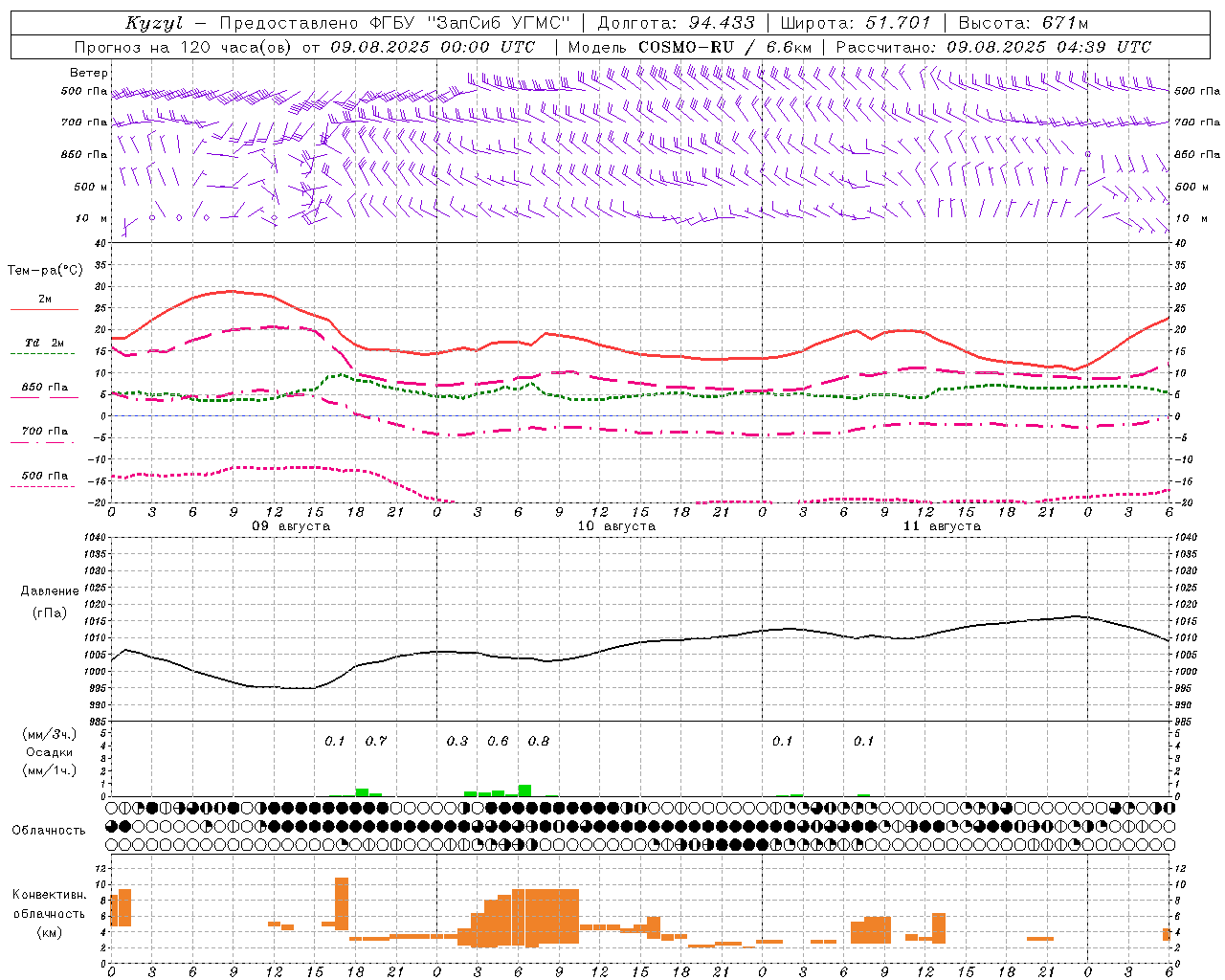The width and height of the screenshot is (1225, 980).
Task: Click the "0.7" precipitation amount value
Action: [x=376, y=741]
